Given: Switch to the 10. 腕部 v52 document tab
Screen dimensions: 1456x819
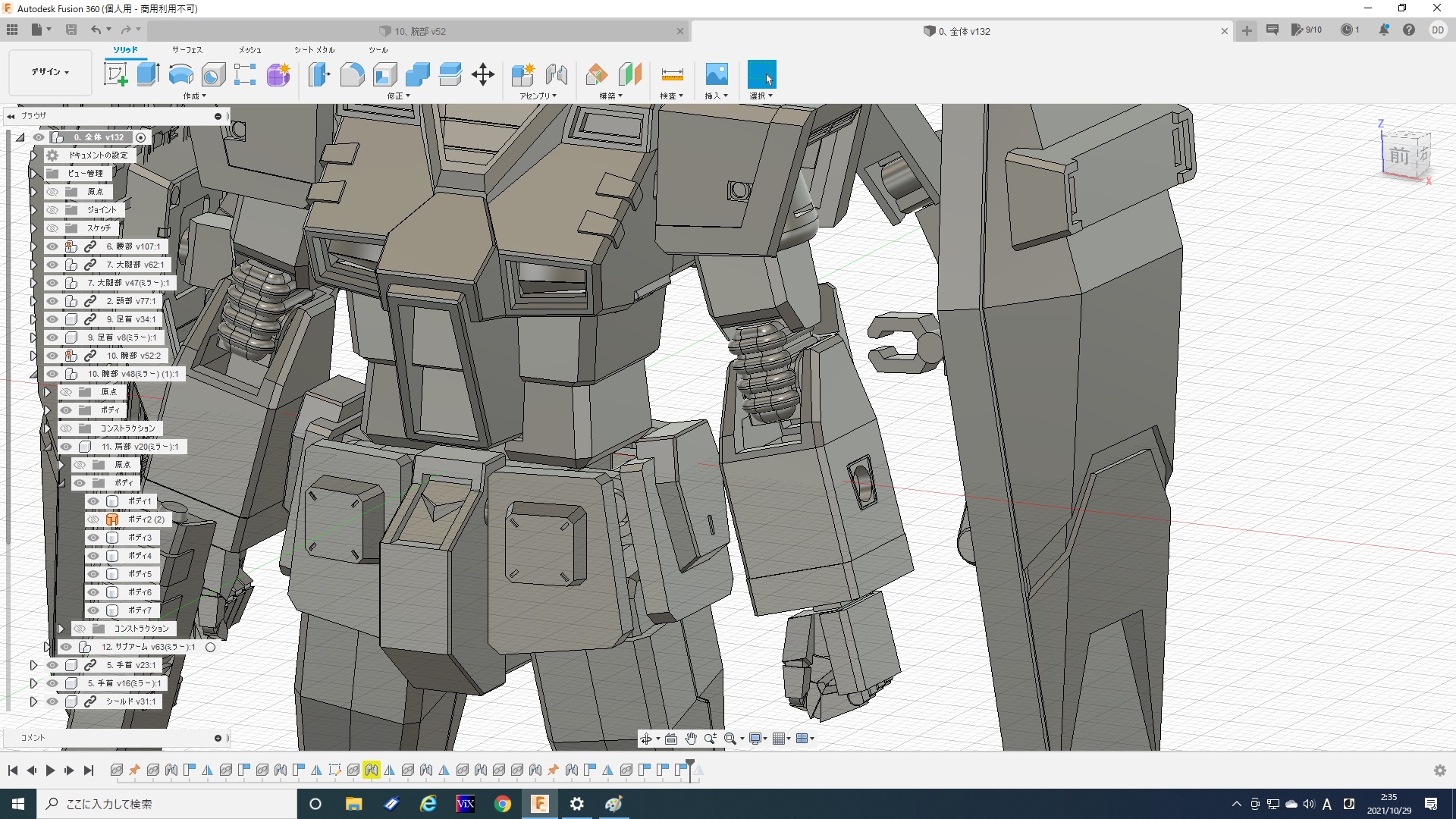Looking at the screenshot, I should click(x=420, y=31).
